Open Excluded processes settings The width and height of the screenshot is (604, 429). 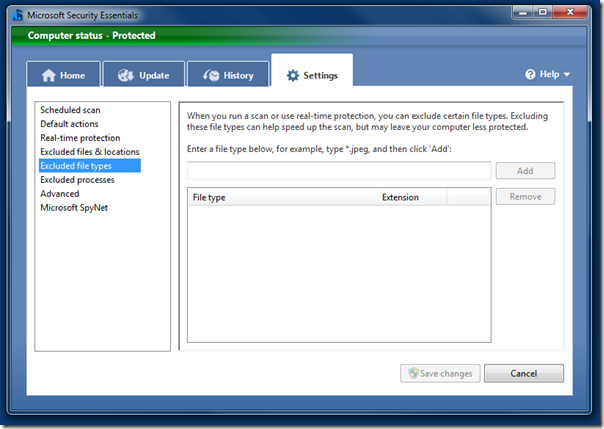point(77,179)
